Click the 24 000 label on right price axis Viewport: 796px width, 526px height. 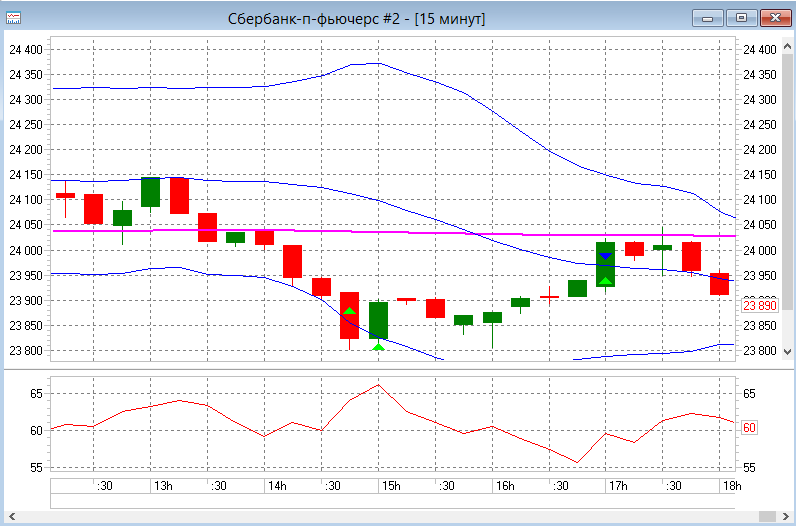pos(760,250)
